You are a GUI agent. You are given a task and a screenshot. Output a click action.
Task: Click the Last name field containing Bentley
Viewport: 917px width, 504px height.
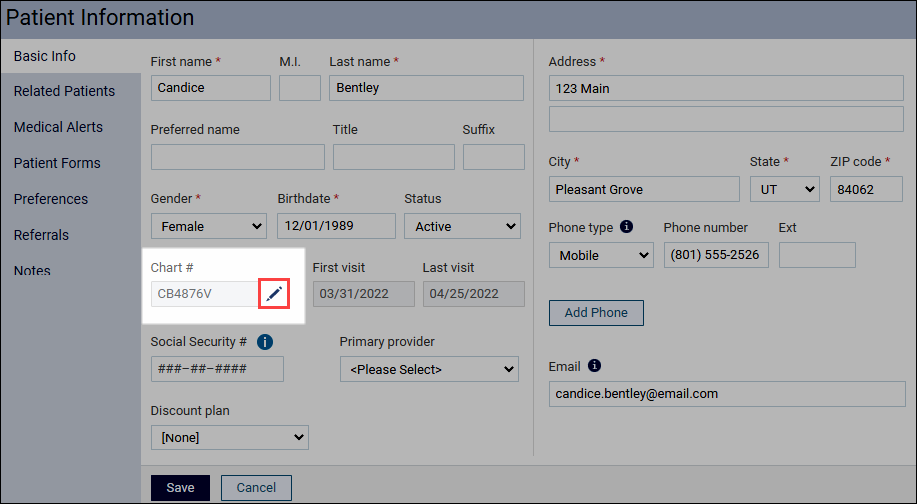point(426,88)
